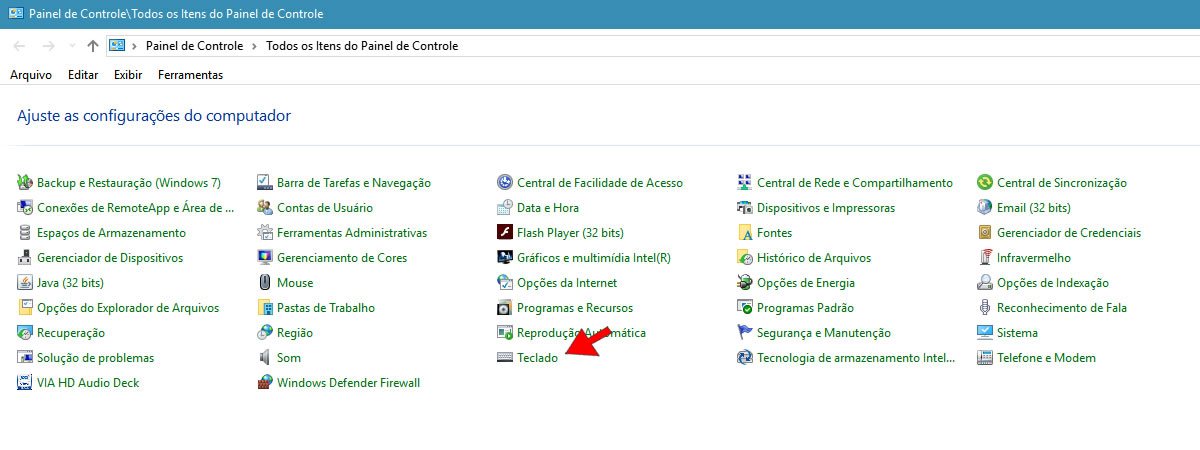Screen dimensions: 1200x450
Task: Open Gerenciador de Credenciais link
Action: tap(1069, 233)
